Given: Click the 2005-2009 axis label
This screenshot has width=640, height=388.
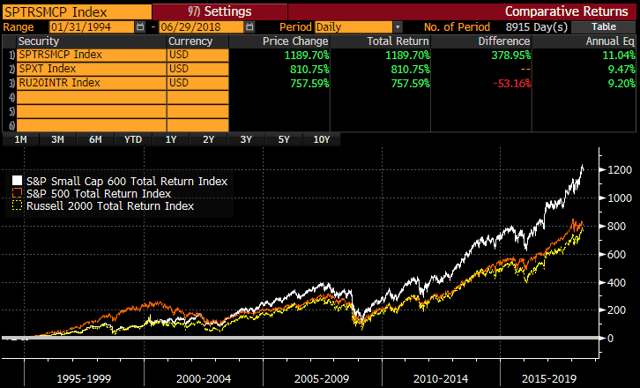Looking at the screenshot, I should point(322,379).
